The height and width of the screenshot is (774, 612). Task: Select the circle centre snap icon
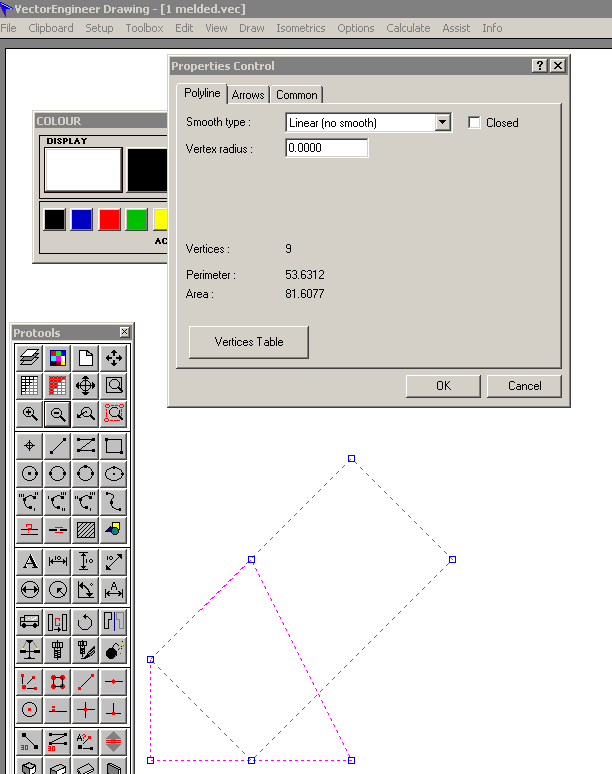pyautogui.click(x=30, y=710)
